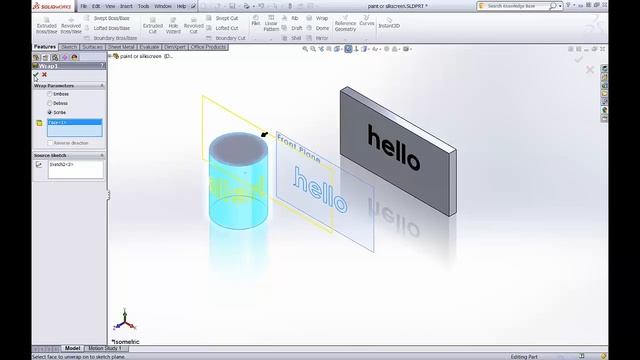Open the View menu
640x360 pixels.
(110, 6)
